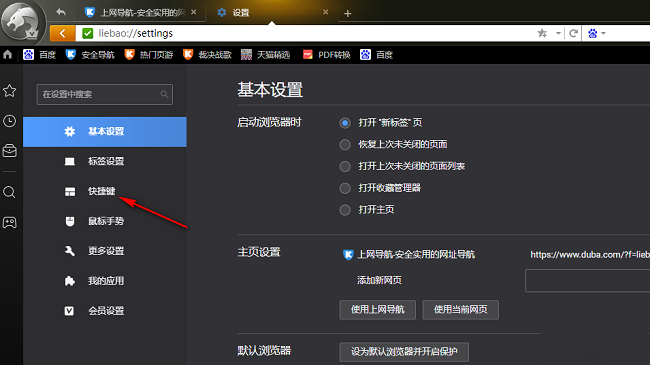Click the V badge icon beside 会员设置
The width and height of the screenshot is (650, 365).
(69, 311)
